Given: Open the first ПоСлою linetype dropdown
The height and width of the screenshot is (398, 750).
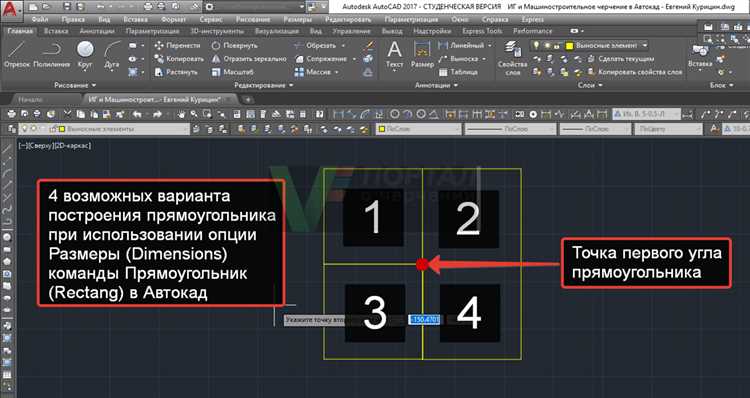Looking at the screenshot, I should tap(510, 129).
